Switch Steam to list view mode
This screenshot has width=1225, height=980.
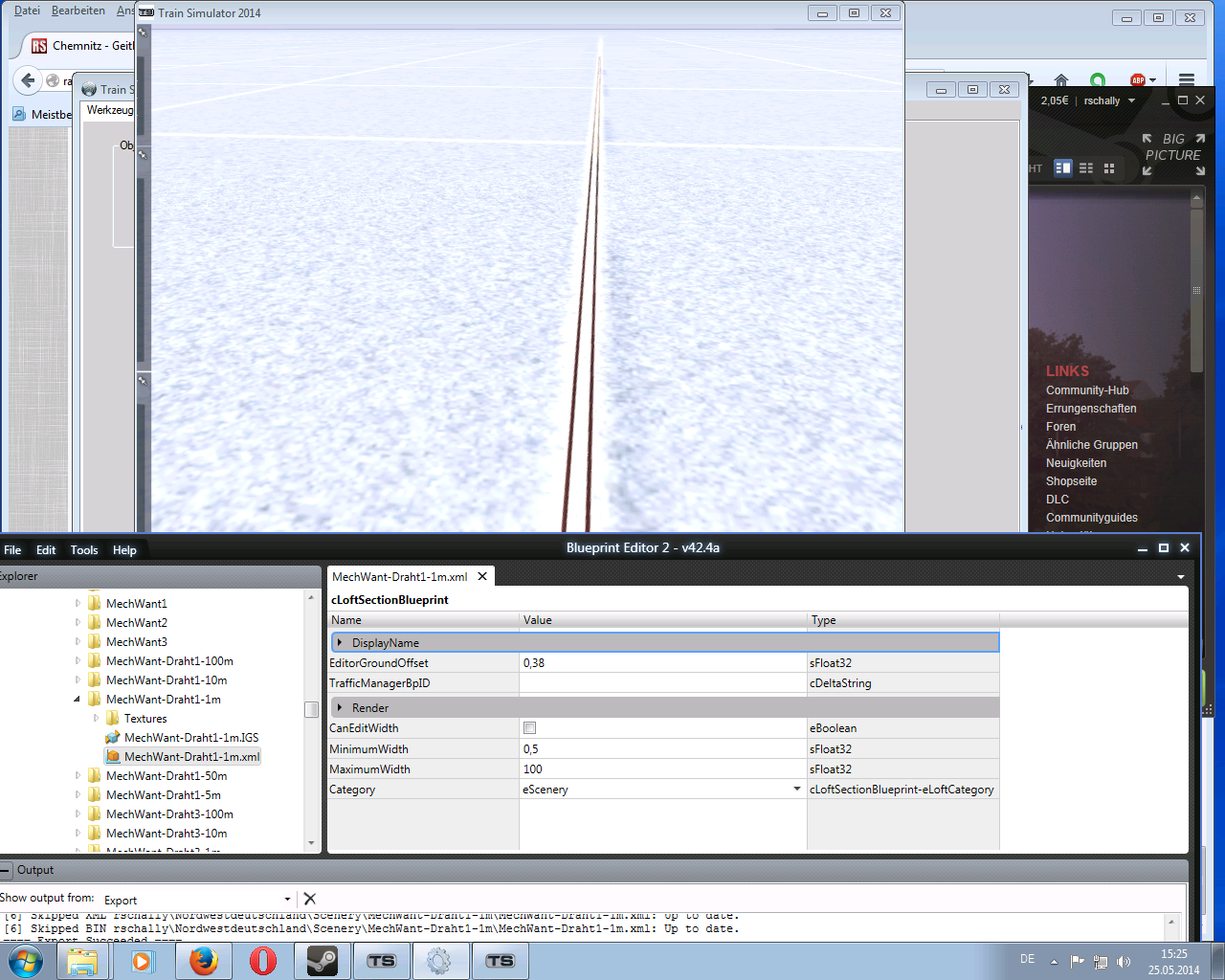click(x=1086, y=168)
